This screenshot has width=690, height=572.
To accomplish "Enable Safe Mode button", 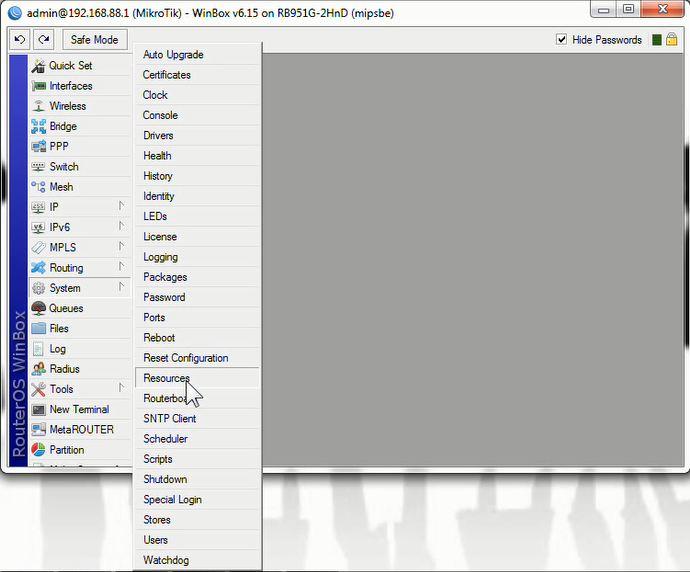I will (x=95, y=40).
